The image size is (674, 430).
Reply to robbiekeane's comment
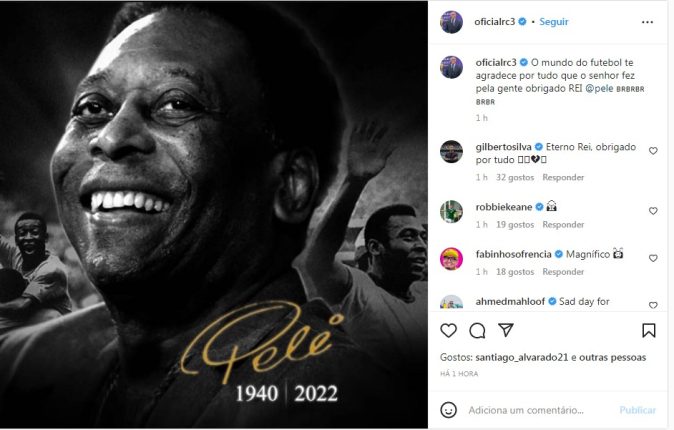pyautogui.click(x=563, y=225)
